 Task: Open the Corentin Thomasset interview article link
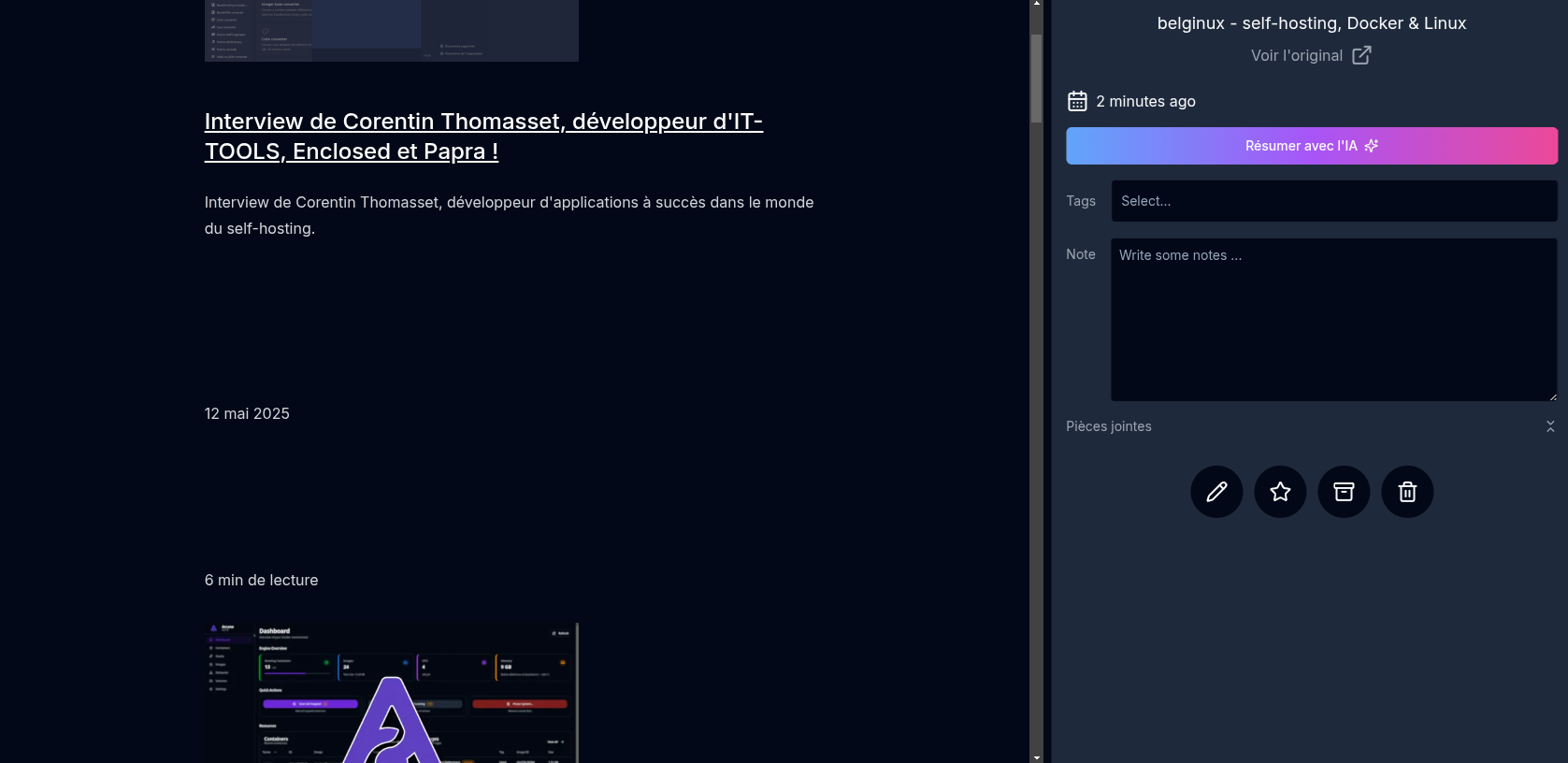(483, 137)
